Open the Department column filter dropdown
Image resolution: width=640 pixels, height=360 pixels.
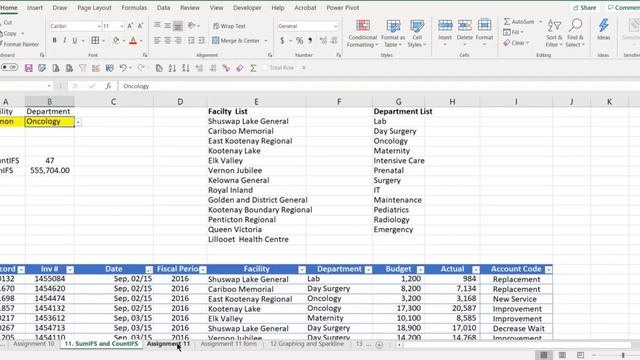click(x=368, y=269)
